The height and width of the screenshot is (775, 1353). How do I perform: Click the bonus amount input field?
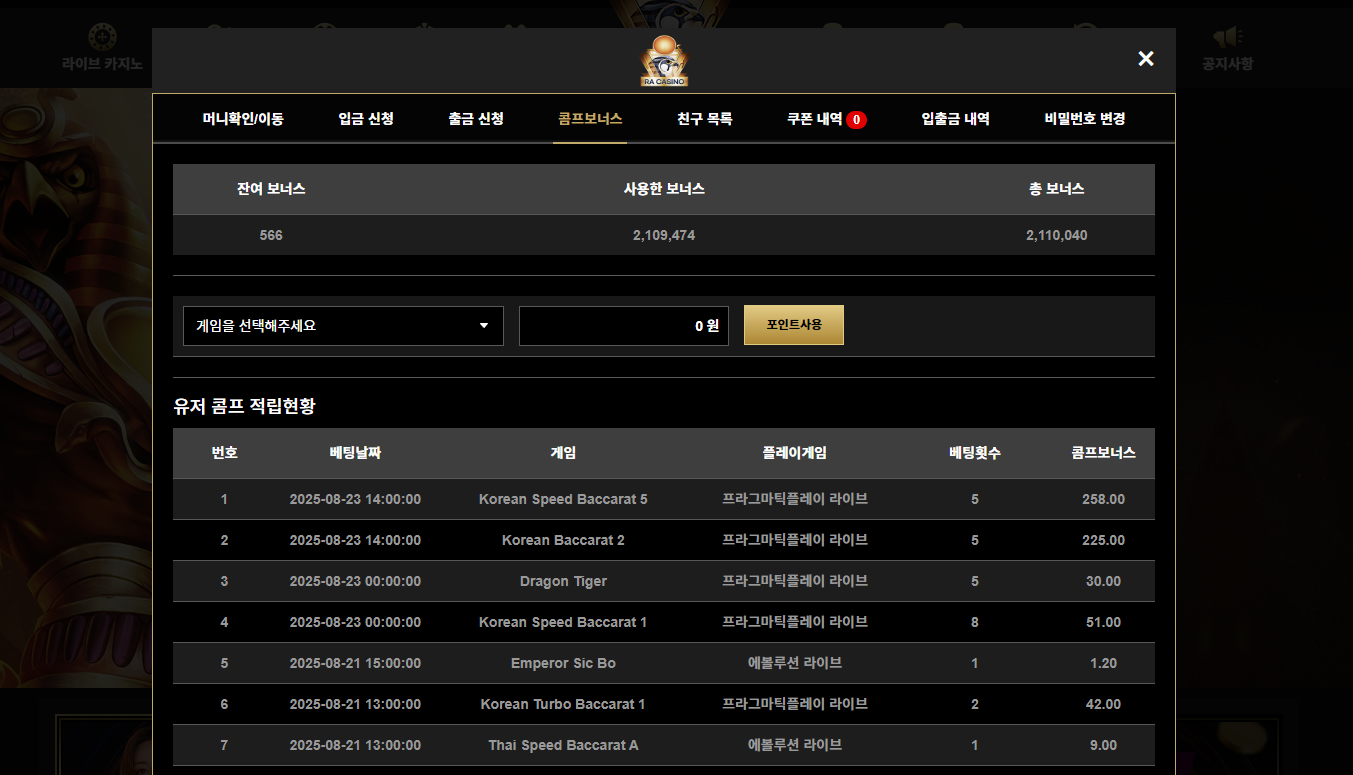[624, 326]
